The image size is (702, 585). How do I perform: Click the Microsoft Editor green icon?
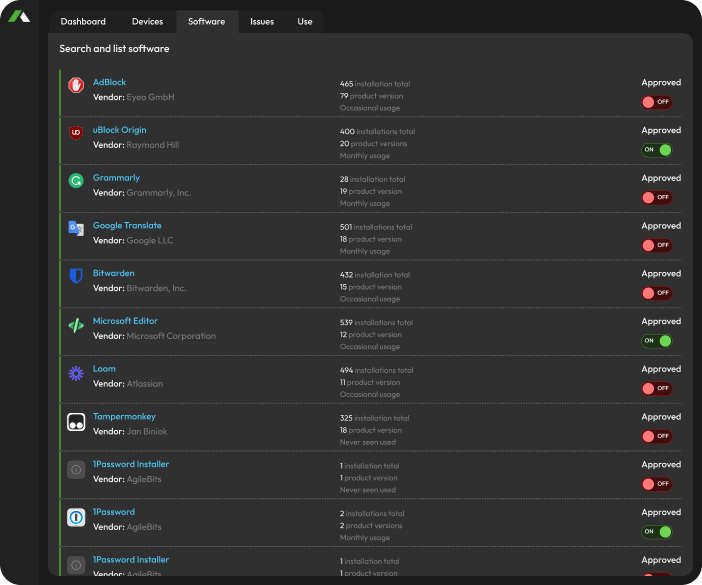[x=76, y=325]
